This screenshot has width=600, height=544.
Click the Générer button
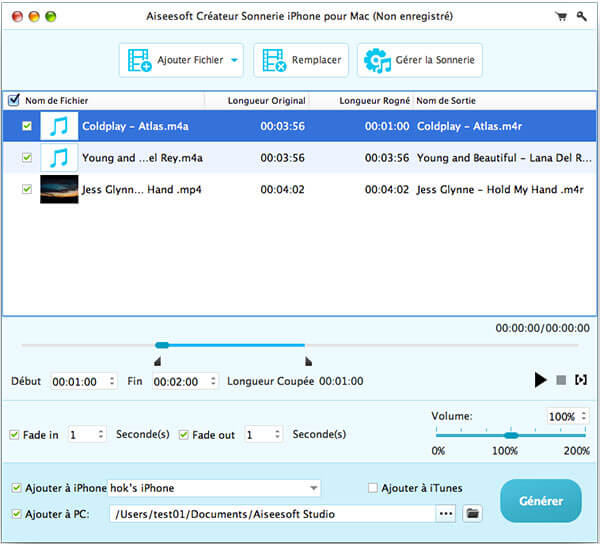point(540,500)
